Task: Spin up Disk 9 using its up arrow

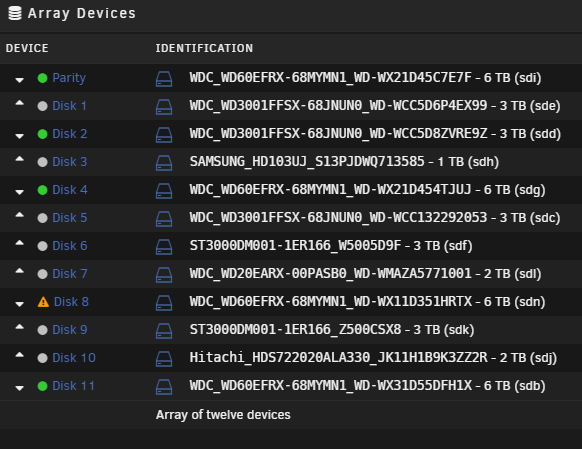Action: 20,328
